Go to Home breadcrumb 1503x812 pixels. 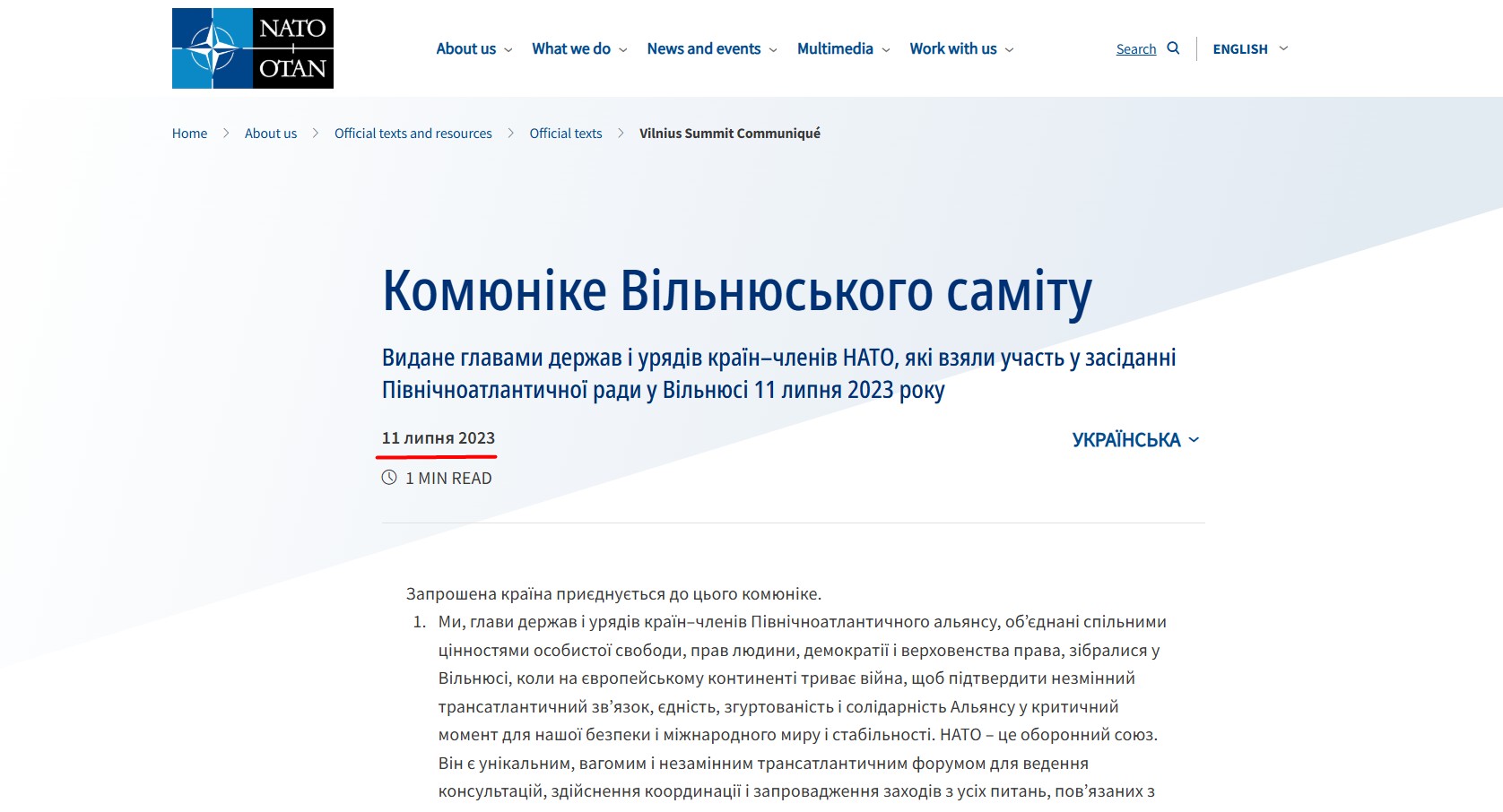point(189,134)
